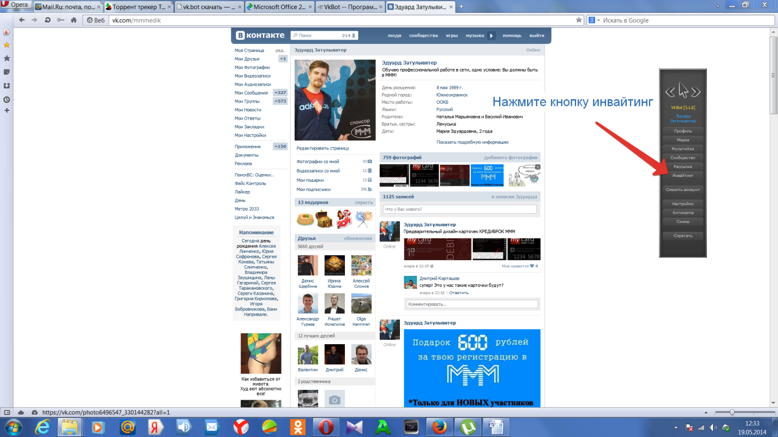The width and height of the screenshot is (778, 437).
Task: Open uTorrent from taskbar
Action: tap(468, 427)
